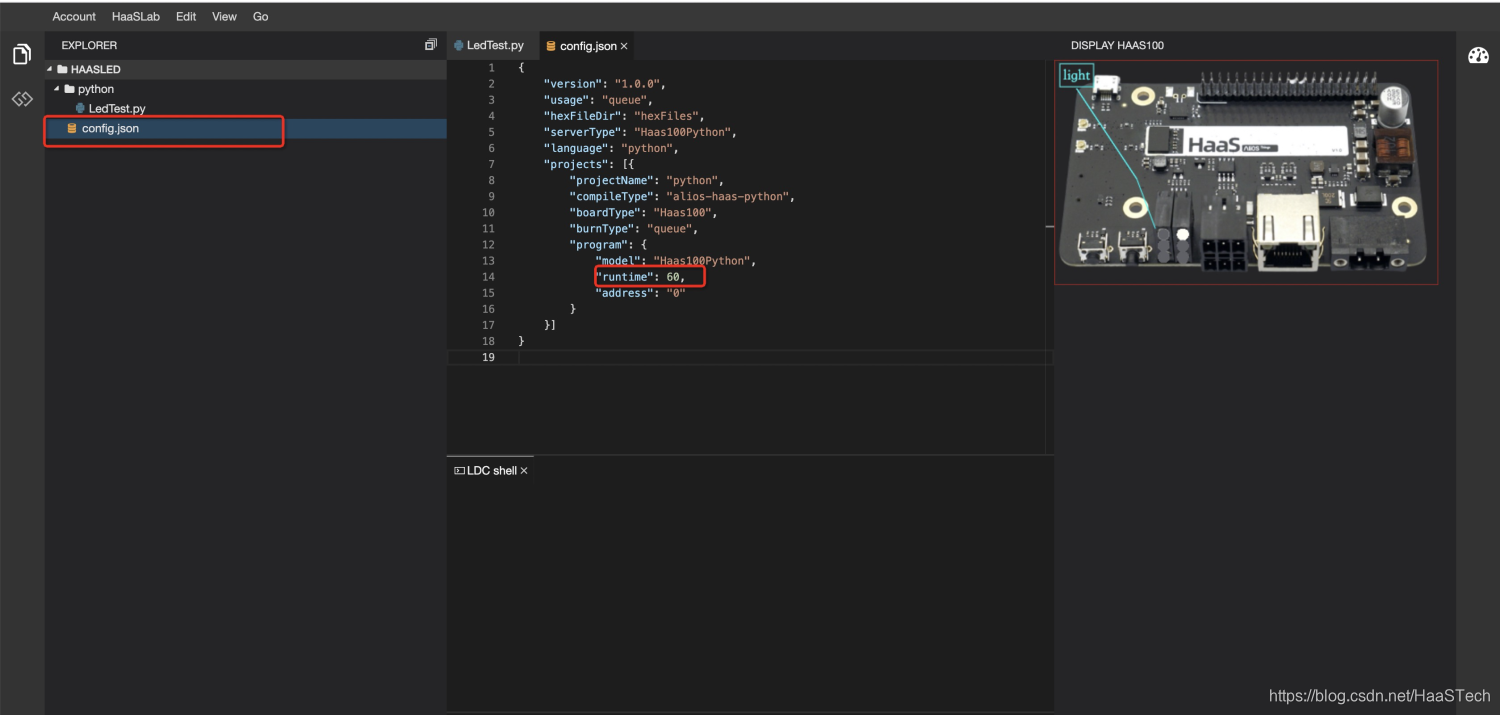Screen dimensions: 1500x715
Task: Click the "program": { line
Action: 608,244
